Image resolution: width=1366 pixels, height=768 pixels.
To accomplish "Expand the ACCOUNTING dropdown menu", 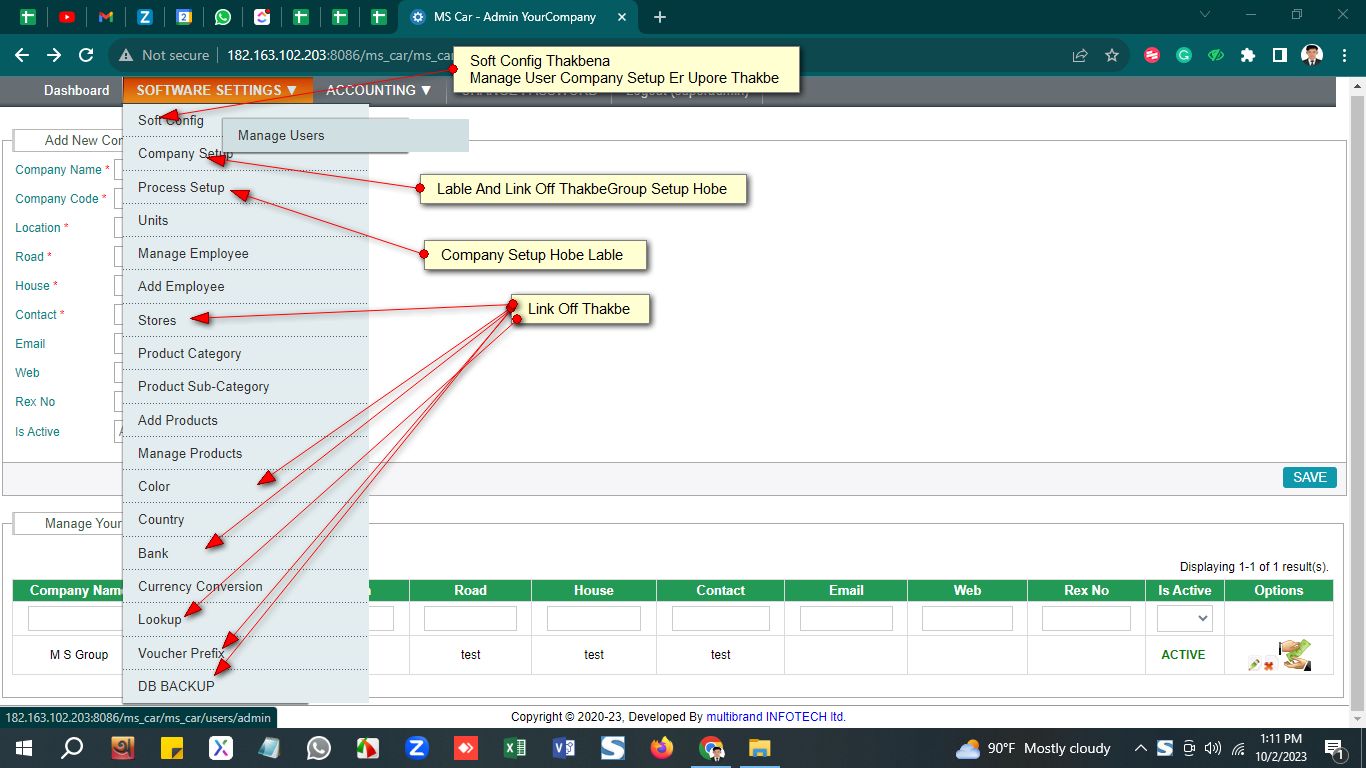I will coord(379,90).
